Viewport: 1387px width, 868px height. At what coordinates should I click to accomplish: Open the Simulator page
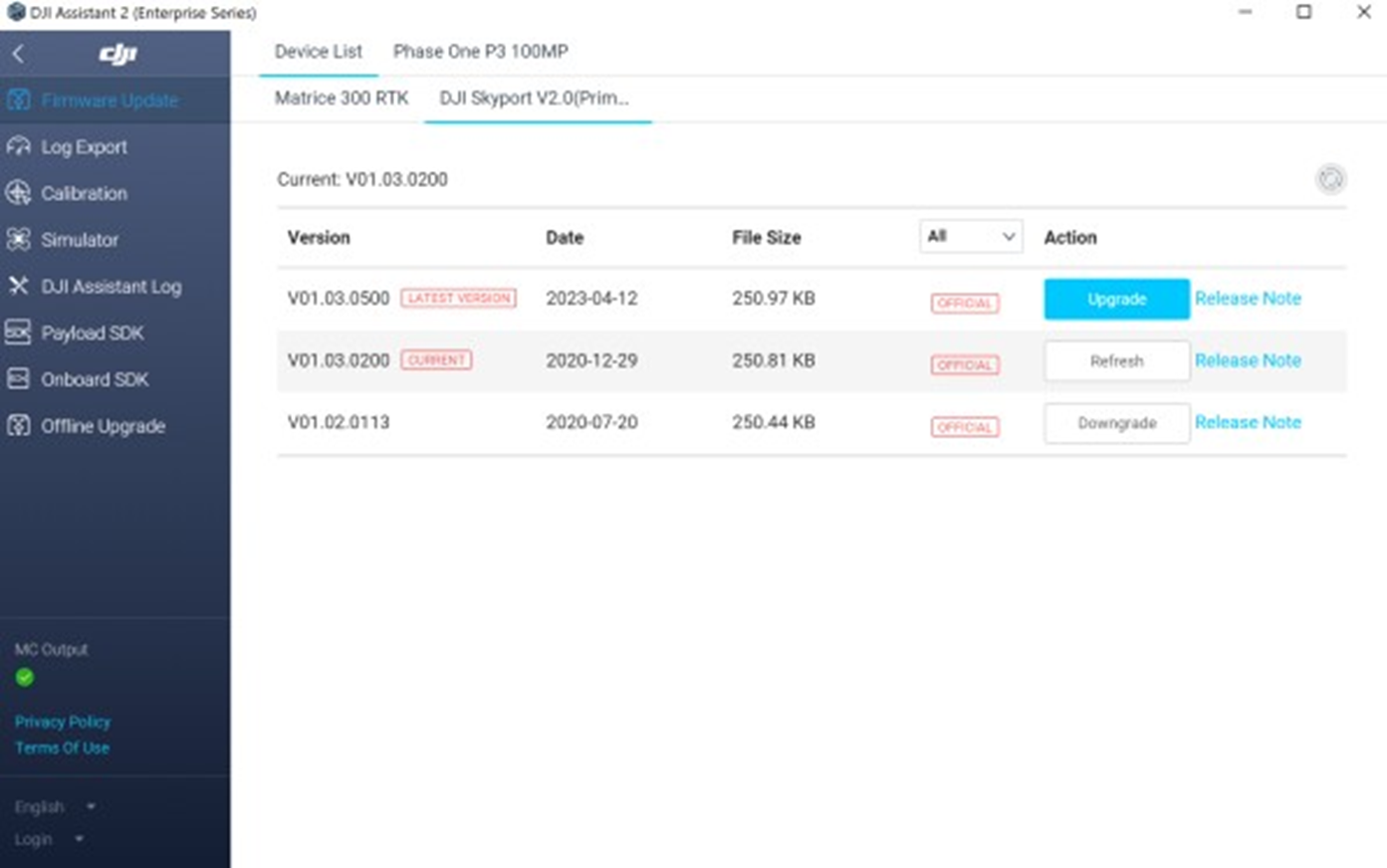click(x=115, y=240)
